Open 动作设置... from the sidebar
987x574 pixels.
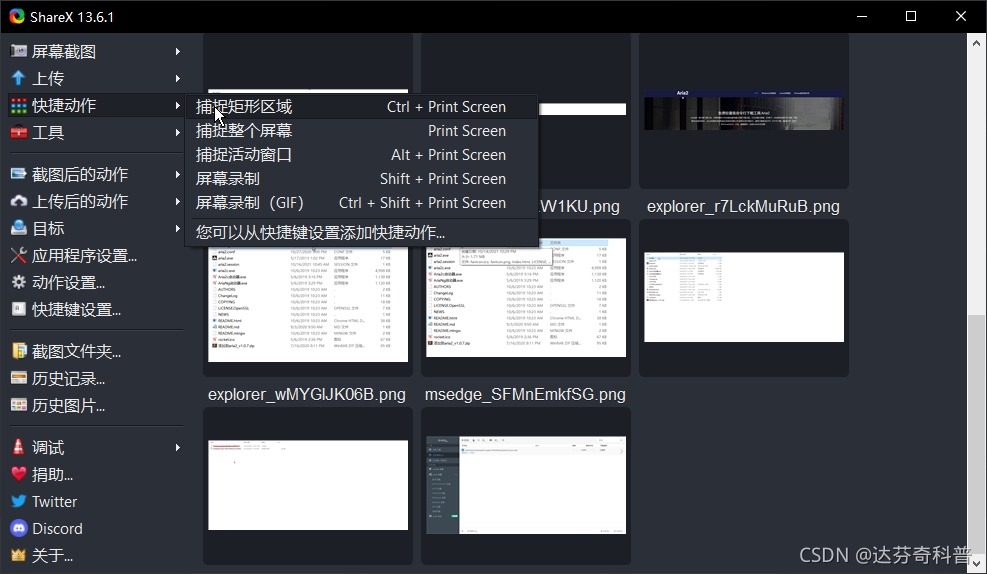pyautogui.click(x=69, y=283)
